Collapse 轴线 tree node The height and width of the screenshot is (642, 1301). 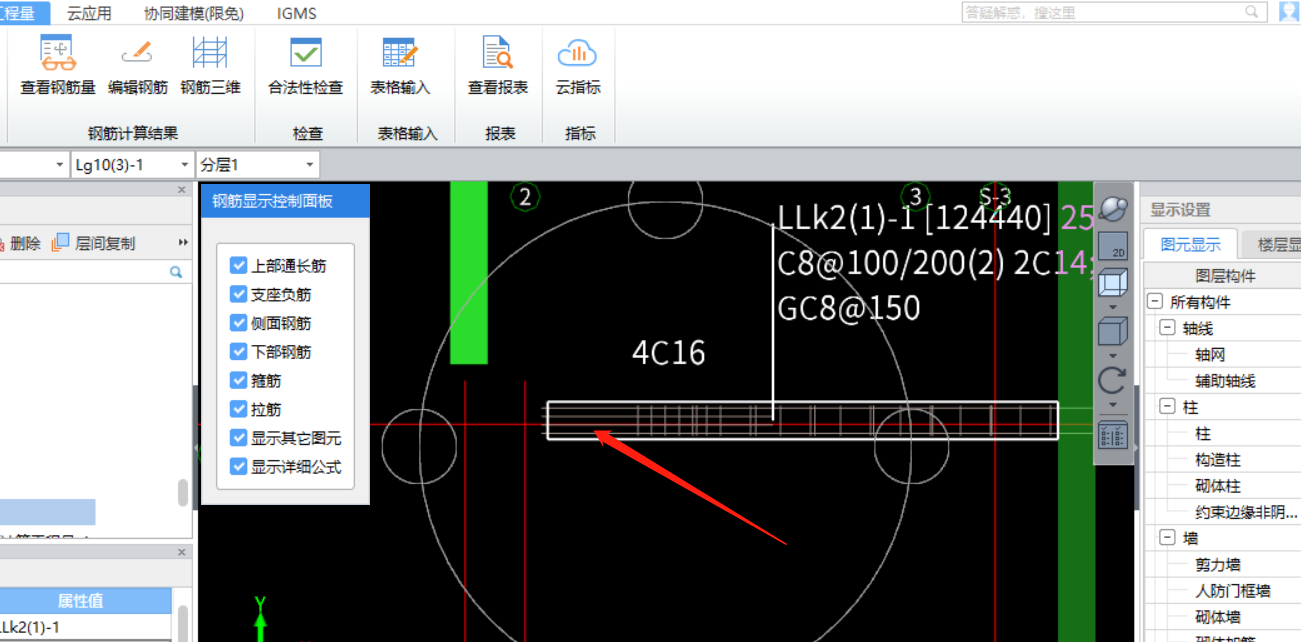[x=1167, y=328]
